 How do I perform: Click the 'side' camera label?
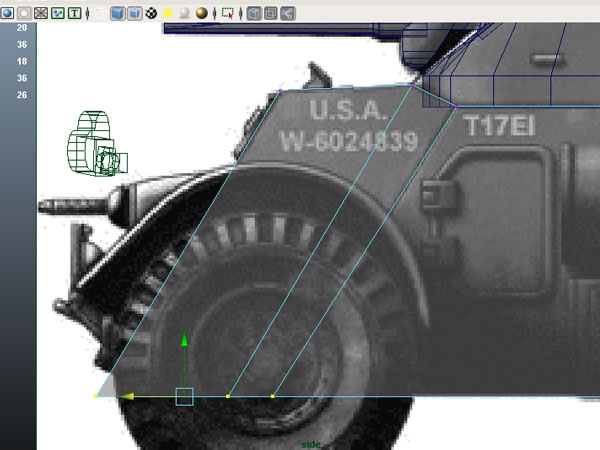point(310,444)
